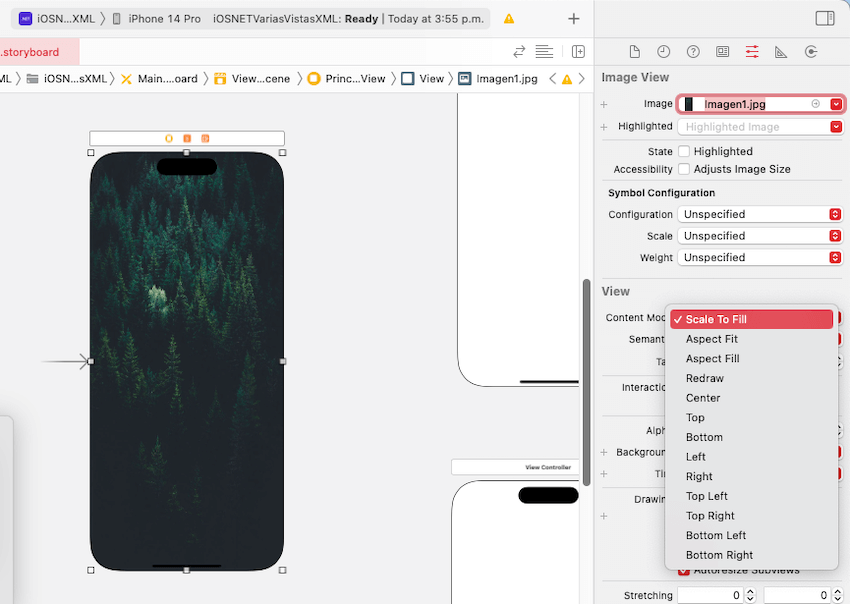The image size is (850, 604).
Task: Toggle Adjusts Image Size accessibility option
Action: pos(686,169)
